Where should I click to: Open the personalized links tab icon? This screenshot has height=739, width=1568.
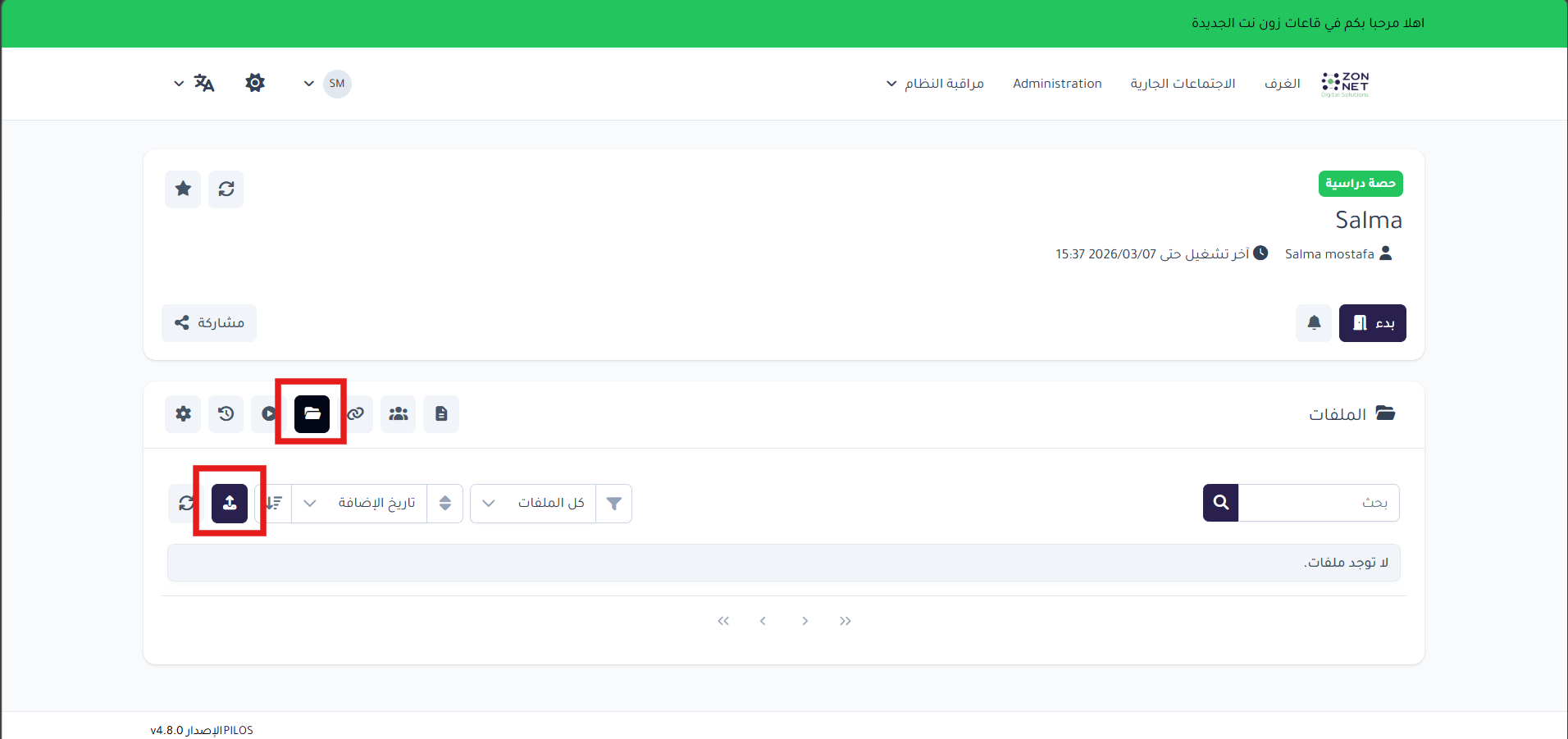point(356,413)
